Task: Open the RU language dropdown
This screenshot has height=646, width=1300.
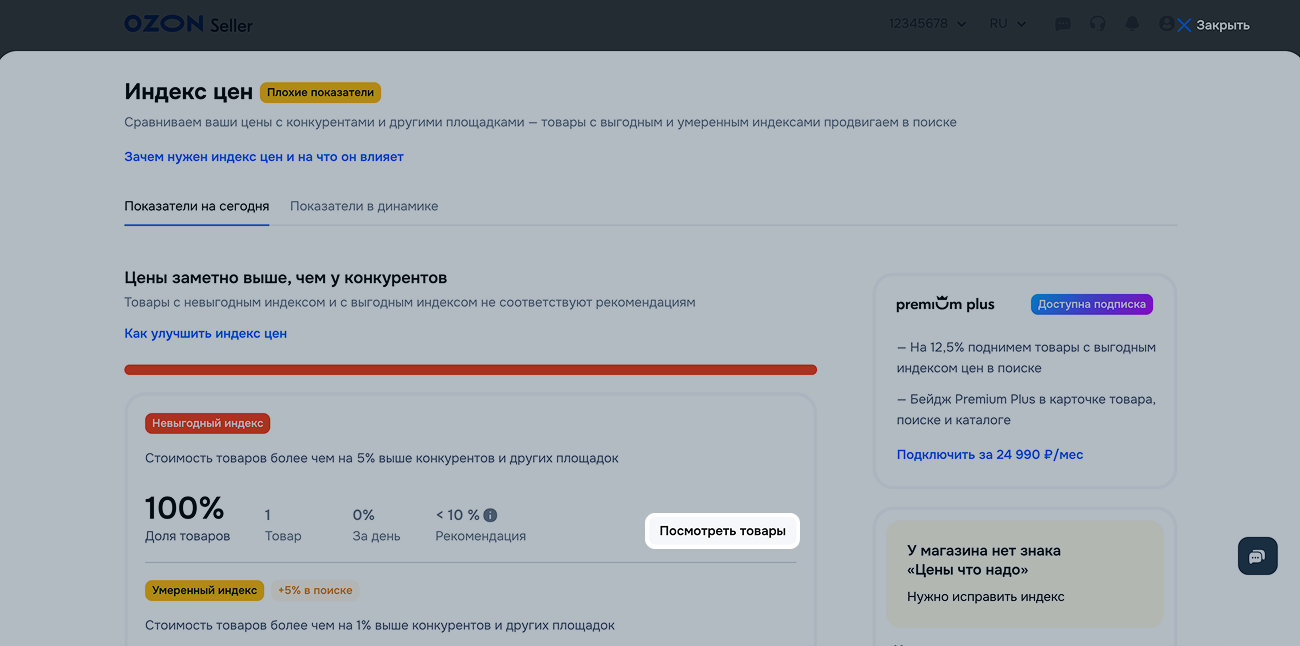Action: click(x=1007, y=24)
